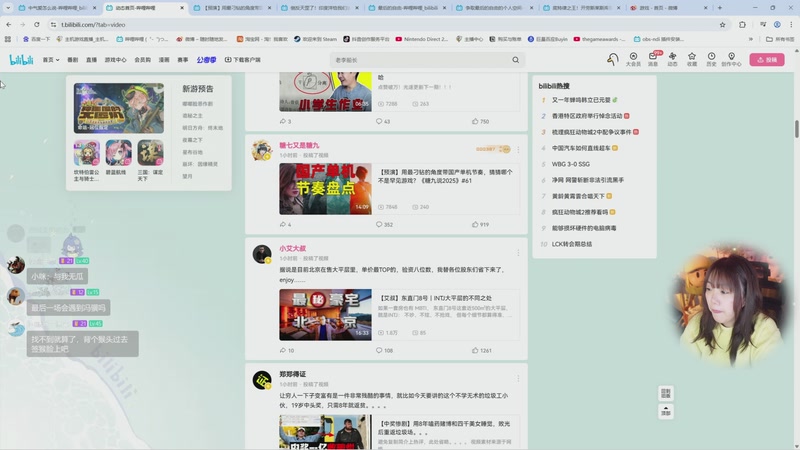Viewport: 800px width, 450px height.
Task: Open 创作中心 icon in header
Action: pyautogui.click(x=731, y=59)
